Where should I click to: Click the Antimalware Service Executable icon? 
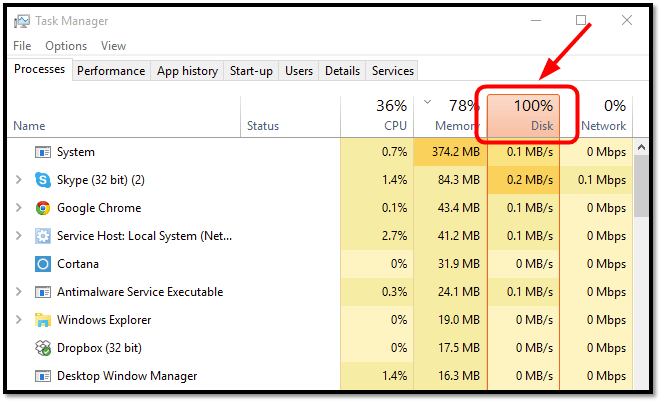(43, 292)
